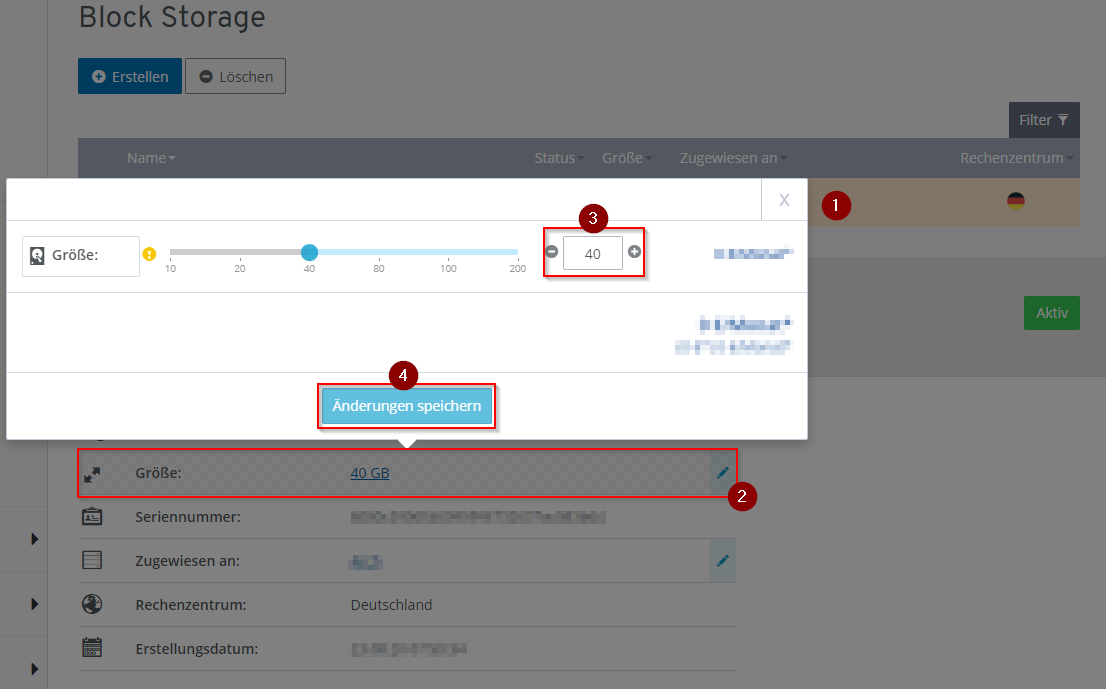Image resolution: width=1106 pixels, height=689 pixels.
Task: Click pencil edit icon in Größe row
Action: click(723, 473)
